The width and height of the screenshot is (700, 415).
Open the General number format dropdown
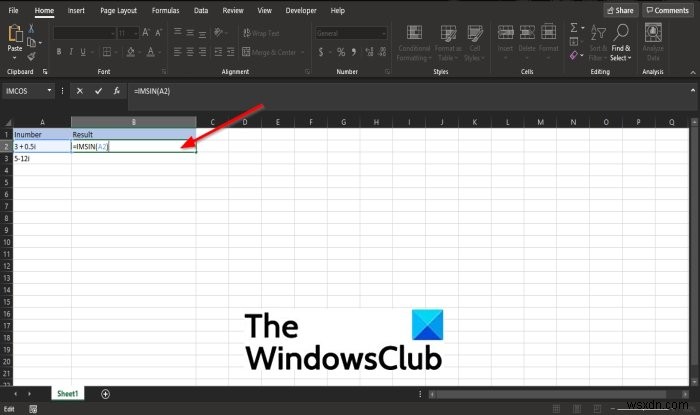click(383, 33)
